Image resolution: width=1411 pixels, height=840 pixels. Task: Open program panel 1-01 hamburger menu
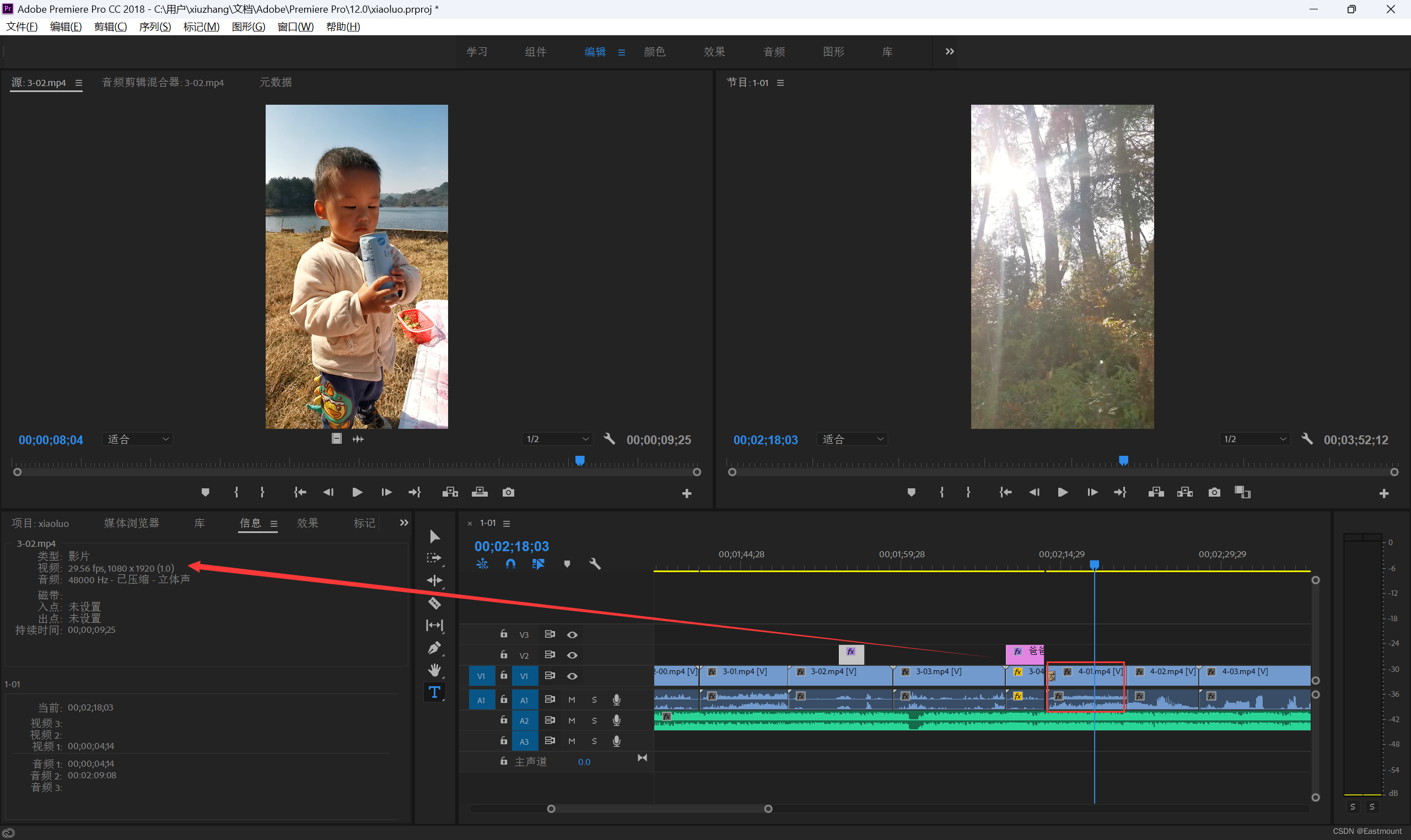tap(780, 83)
